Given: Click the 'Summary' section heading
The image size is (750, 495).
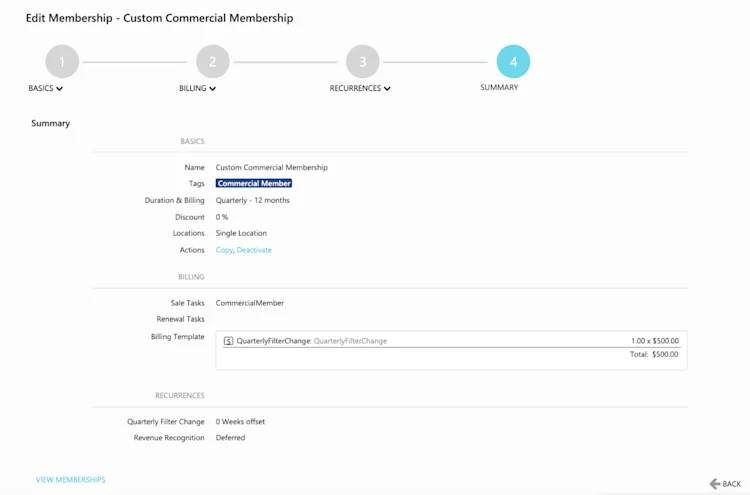Looking at the screenshot, I should point(50,123).
